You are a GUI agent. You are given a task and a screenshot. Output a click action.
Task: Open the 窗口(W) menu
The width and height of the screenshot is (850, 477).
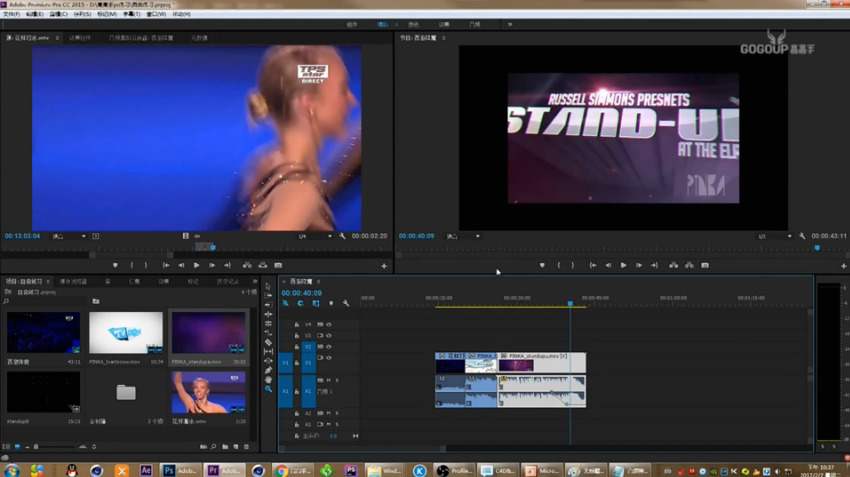click(156, 14)
